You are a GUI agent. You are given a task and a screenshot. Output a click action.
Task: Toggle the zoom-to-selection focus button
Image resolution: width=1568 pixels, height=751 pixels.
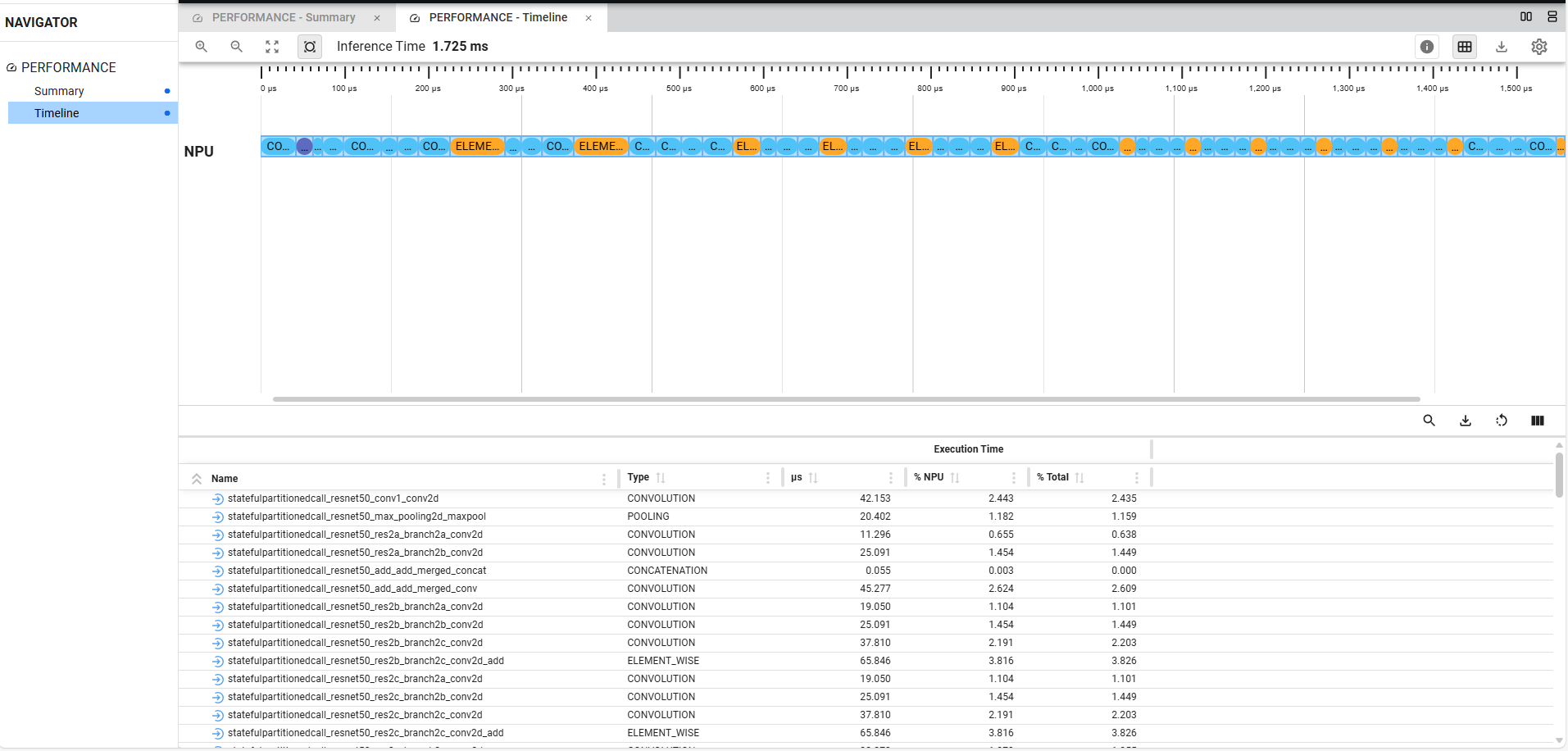pos(309,47)
